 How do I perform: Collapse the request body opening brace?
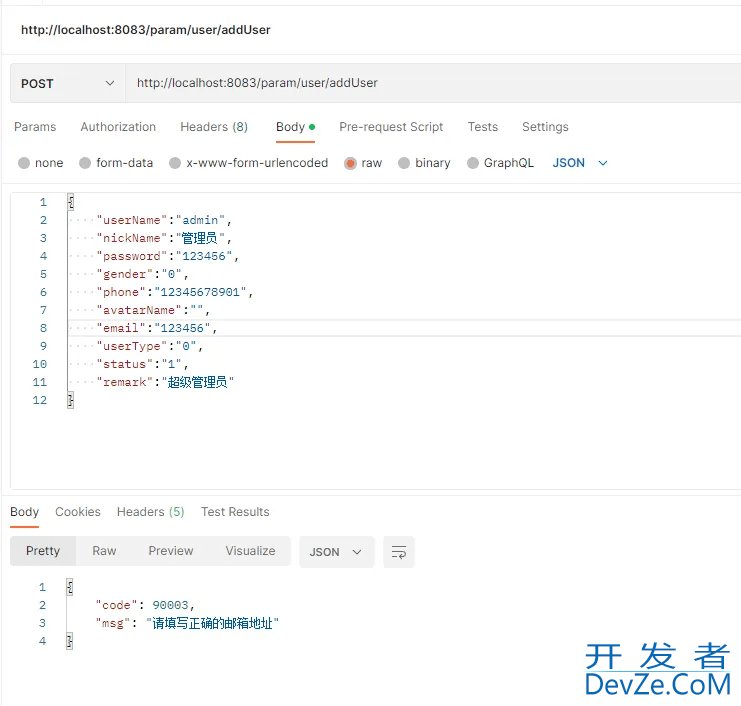(70, 202)
